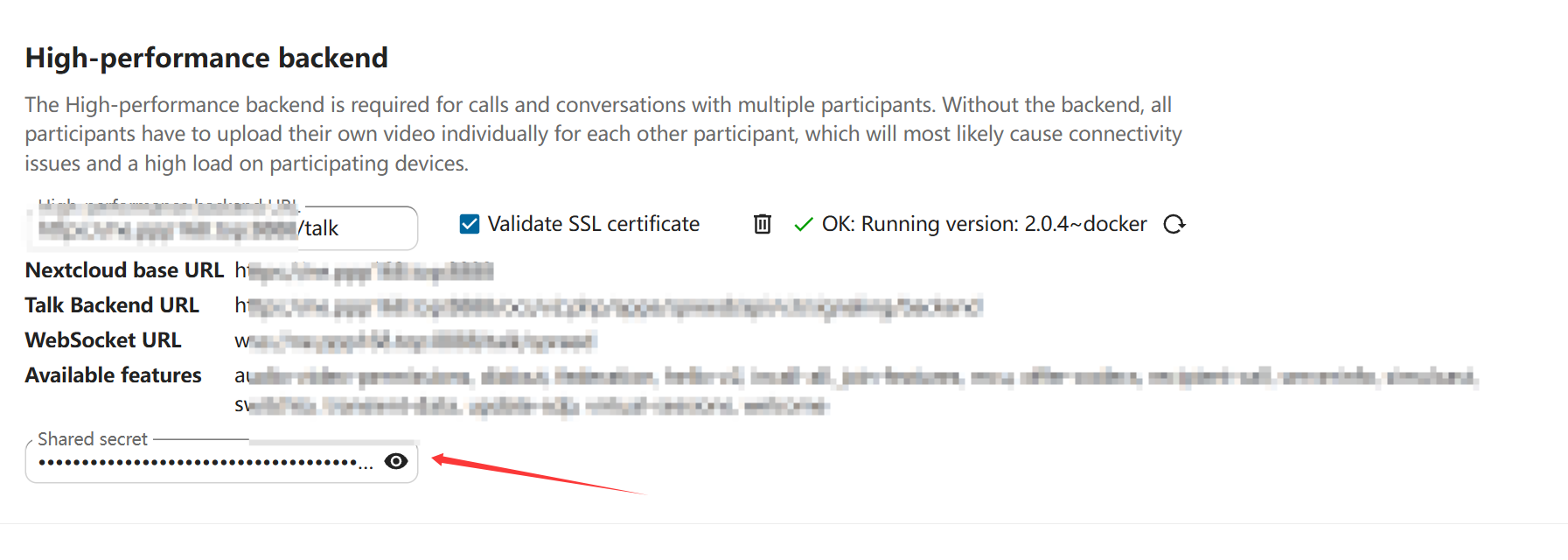Click the blurred WebSocket URL value

415,341
